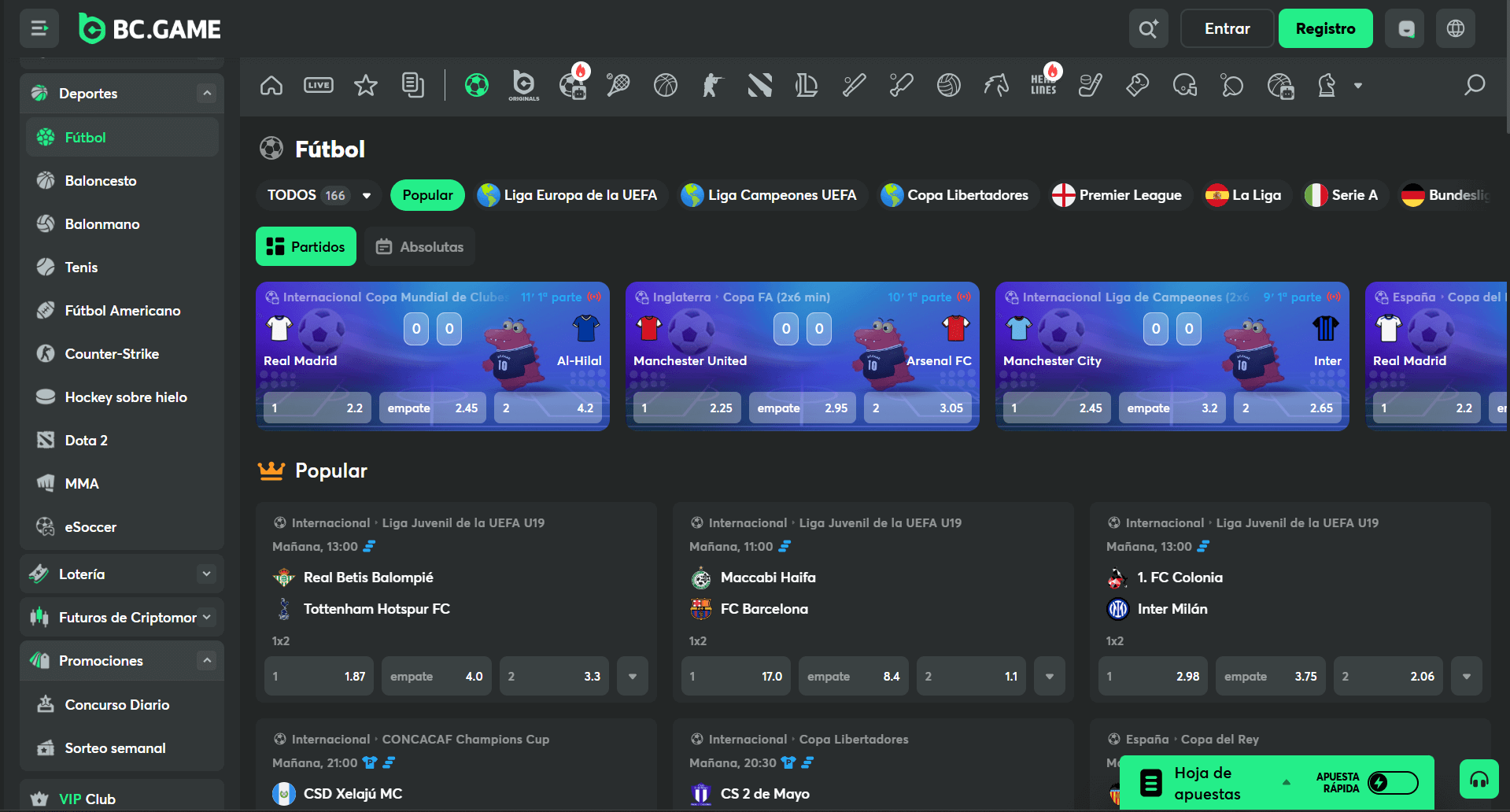
Task: Open favorites star icon in sports toolbar
Action: (366, 85)
